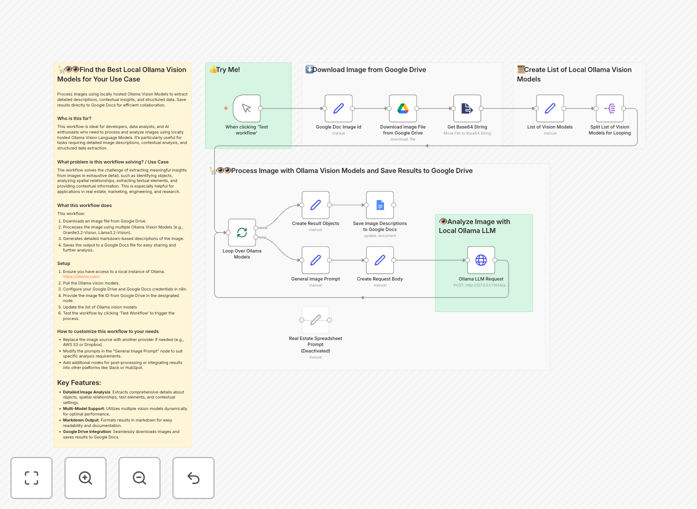Open the List of Vision Models node
The image size is (697, 509).
click(x=550, y=108)
